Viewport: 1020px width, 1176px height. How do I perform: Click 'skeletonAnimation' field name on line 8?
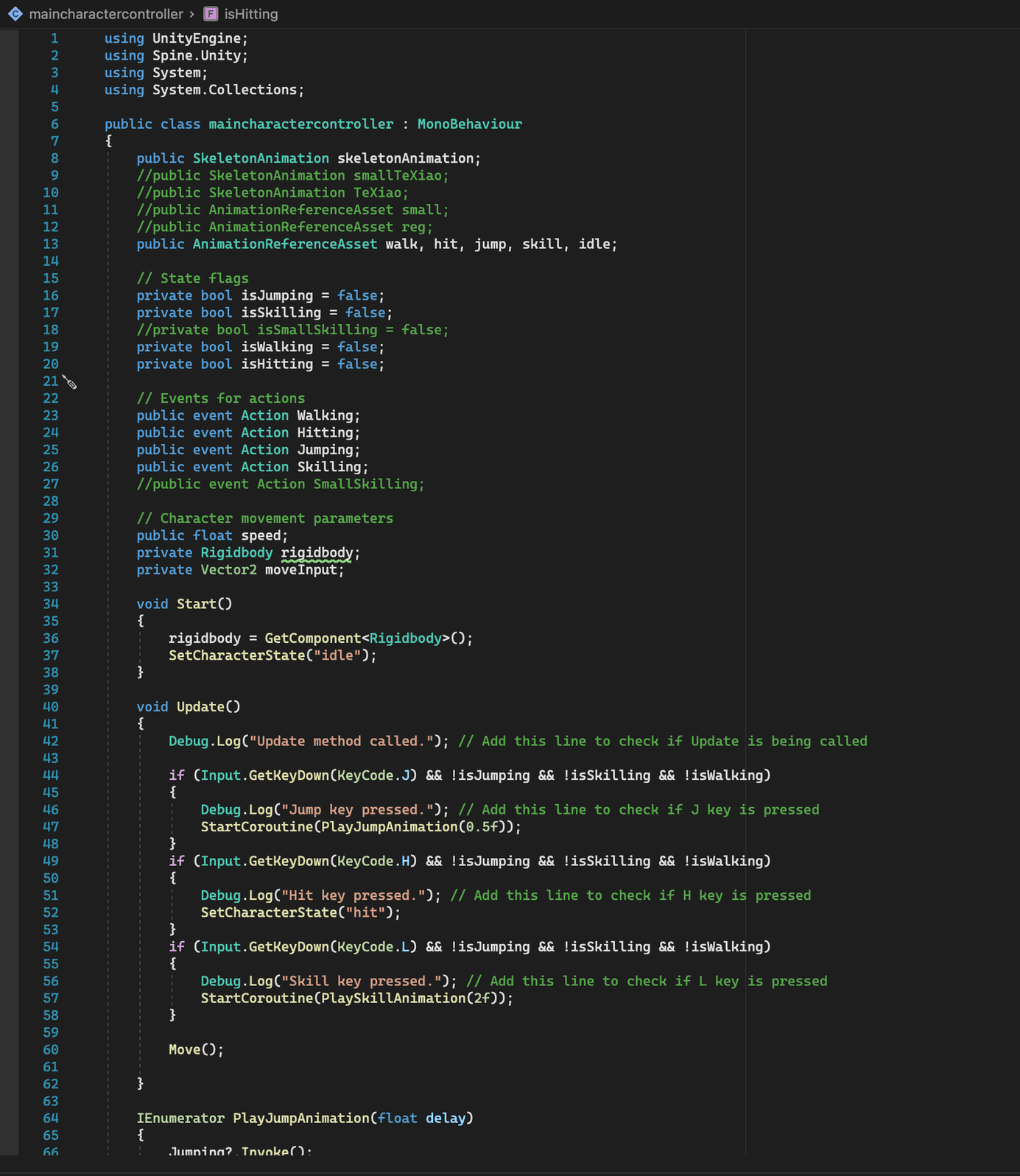[406, 158]
